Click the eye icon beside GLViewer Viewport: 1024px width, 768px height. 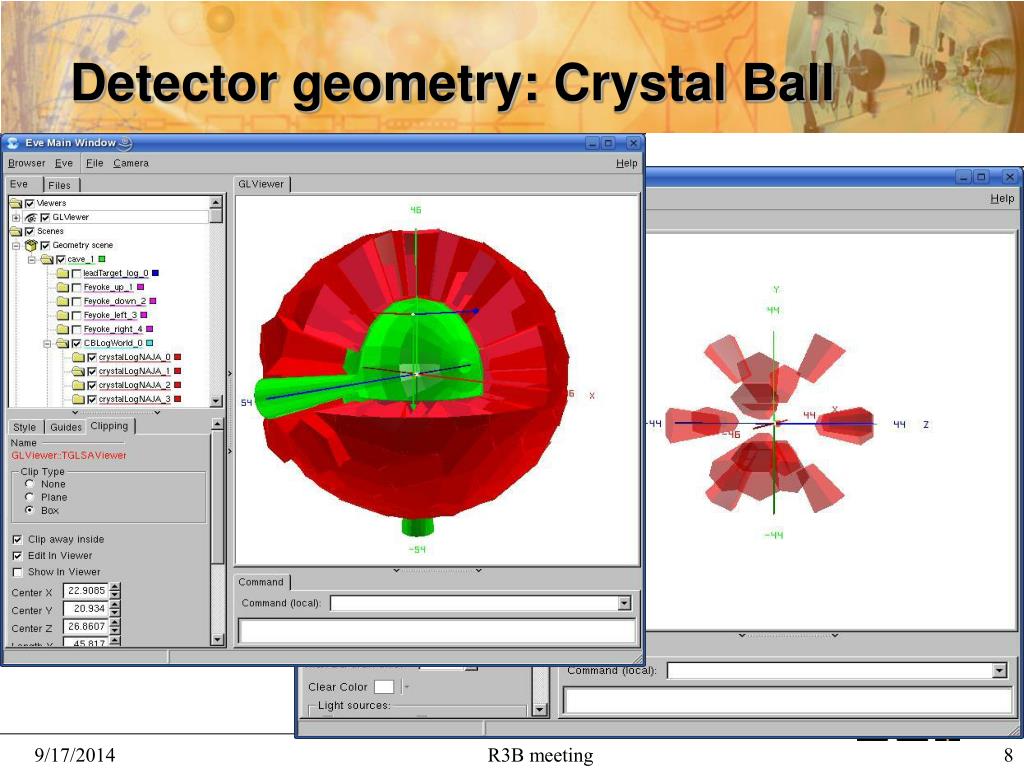[x=30, y=217]
